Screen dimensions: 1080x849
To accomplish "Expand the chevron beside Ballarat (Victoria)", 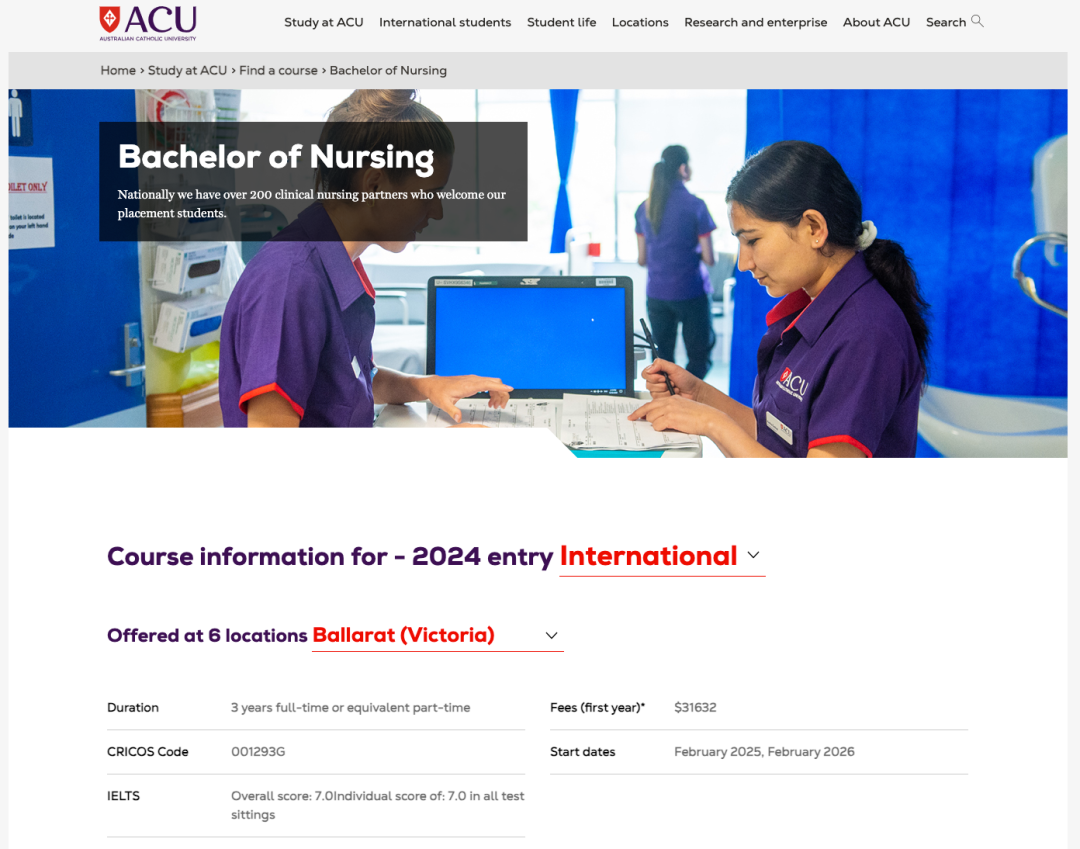I will [x=552, y=636].
